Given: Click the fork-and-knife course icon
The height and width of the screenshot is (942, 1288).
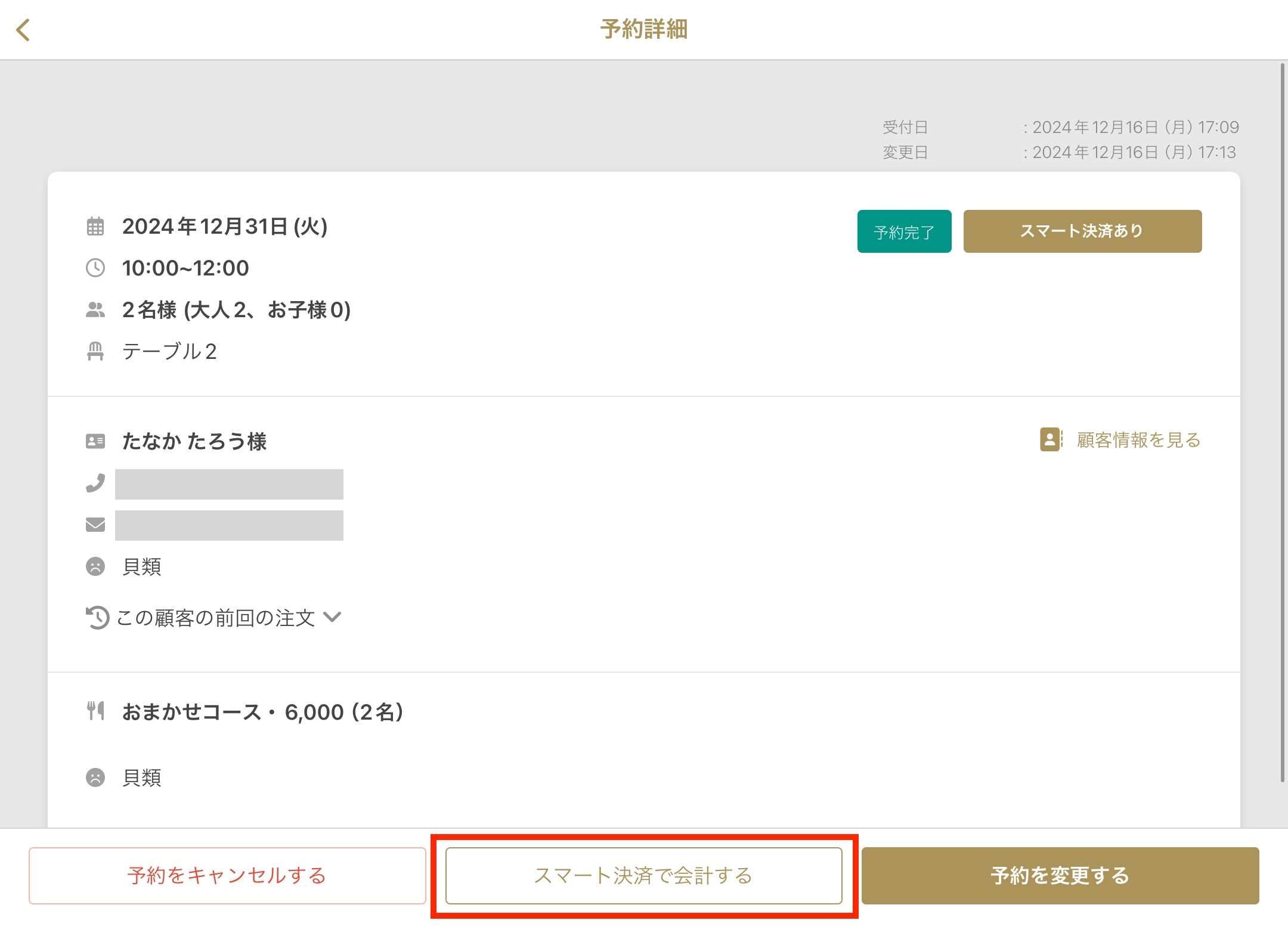Looking at the screenshot, I should (95, 711).
